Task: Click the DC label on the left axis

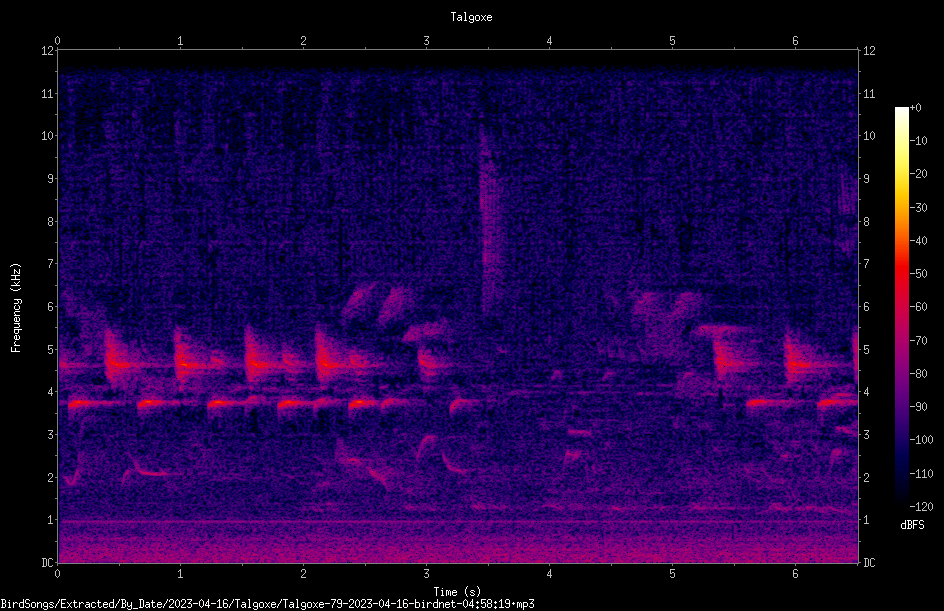Action: (x=48, y=562)
